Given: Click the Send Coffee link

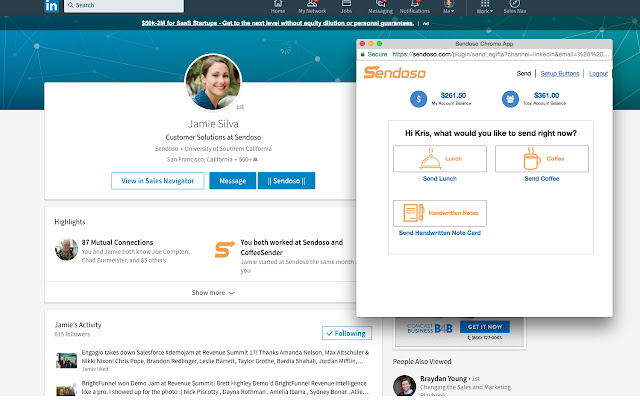Looking at the screenshot, I should click(x=542, y=178).
